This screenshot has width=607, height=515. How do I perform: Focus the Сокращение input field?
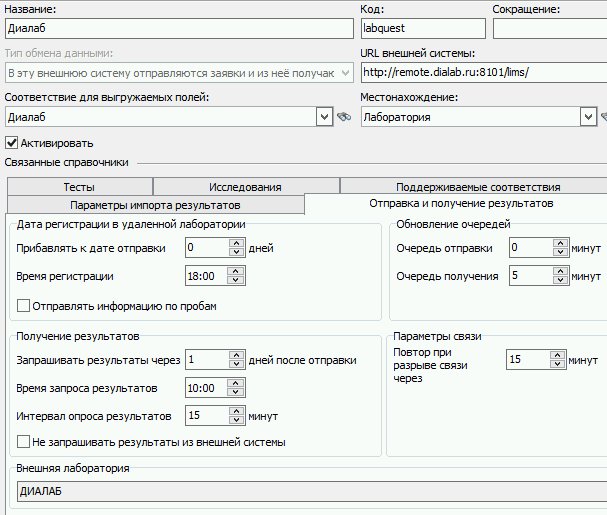[x=550, y=28]
